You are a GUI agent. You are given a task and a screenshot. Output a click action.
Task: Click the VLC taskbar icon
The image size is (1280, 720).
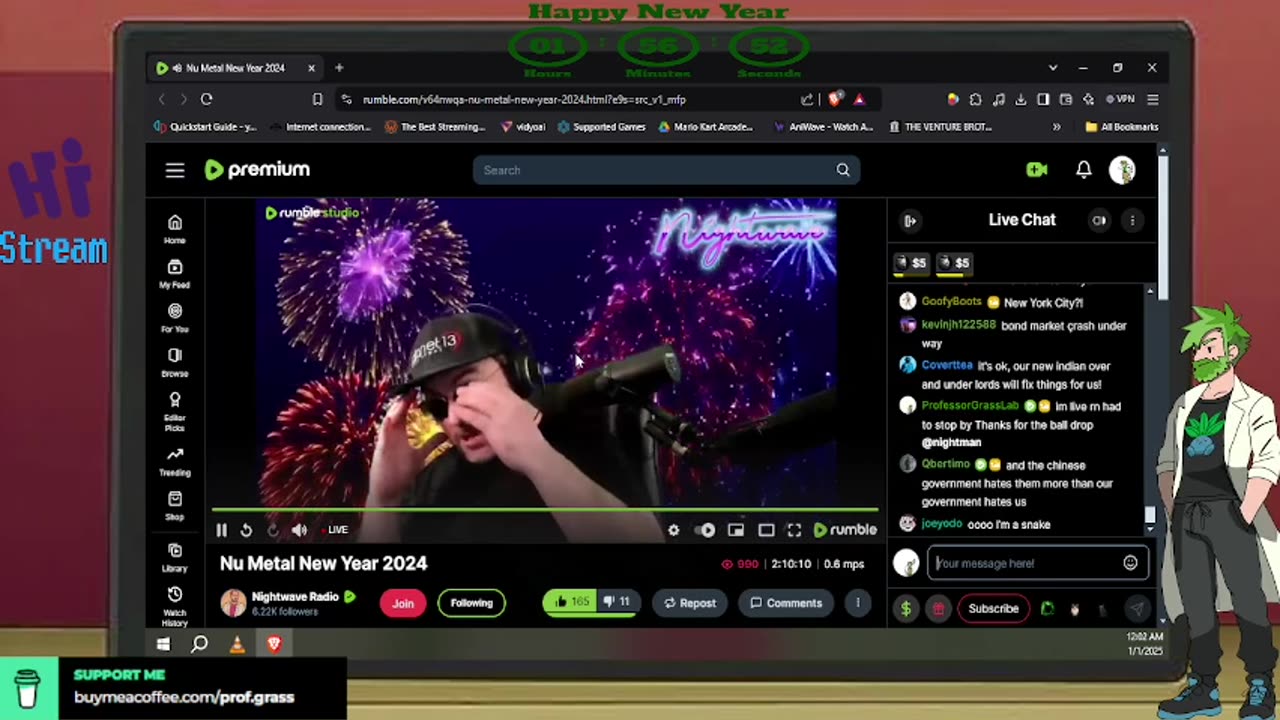(237, 644)
